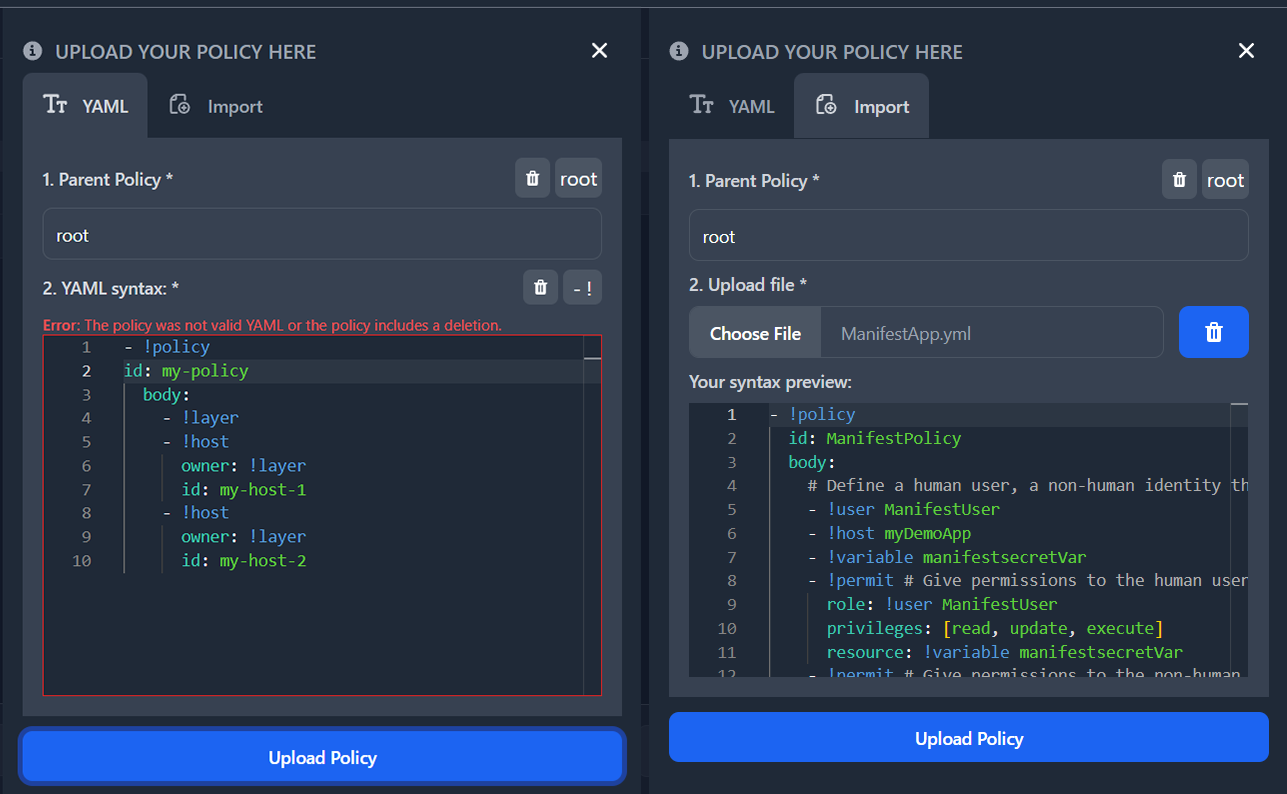The width and height of the screenshot is (1287, 794).
Task: Click '- !layer' line in left editor
Action: (200, 418)
